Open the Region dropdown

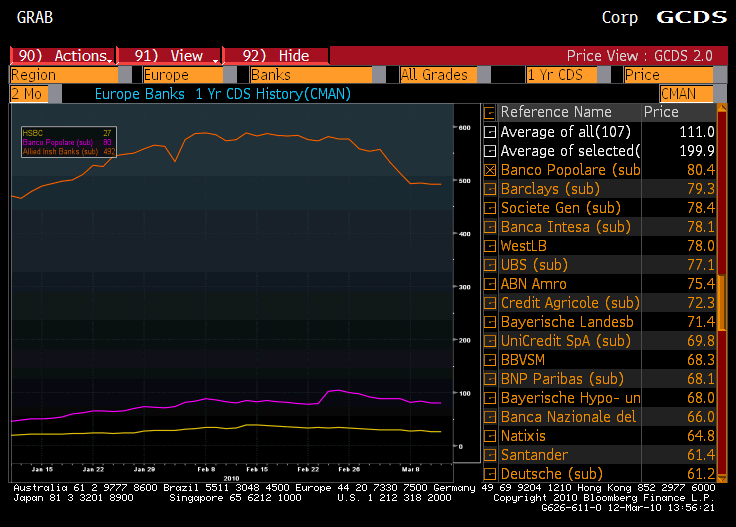[x=62, y=75]
